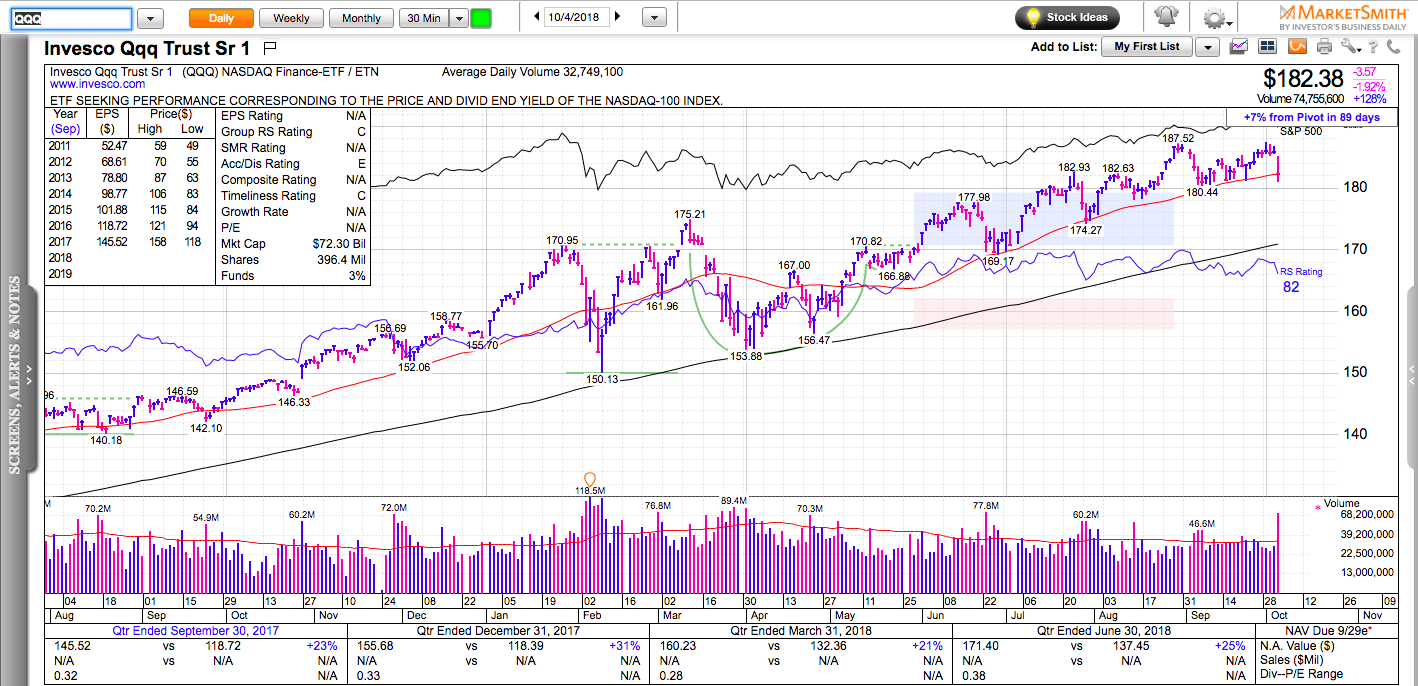Go to previous date arrow
Image resolution: width=1418 pixels, height=686 pixels.
tap(537, 17)
